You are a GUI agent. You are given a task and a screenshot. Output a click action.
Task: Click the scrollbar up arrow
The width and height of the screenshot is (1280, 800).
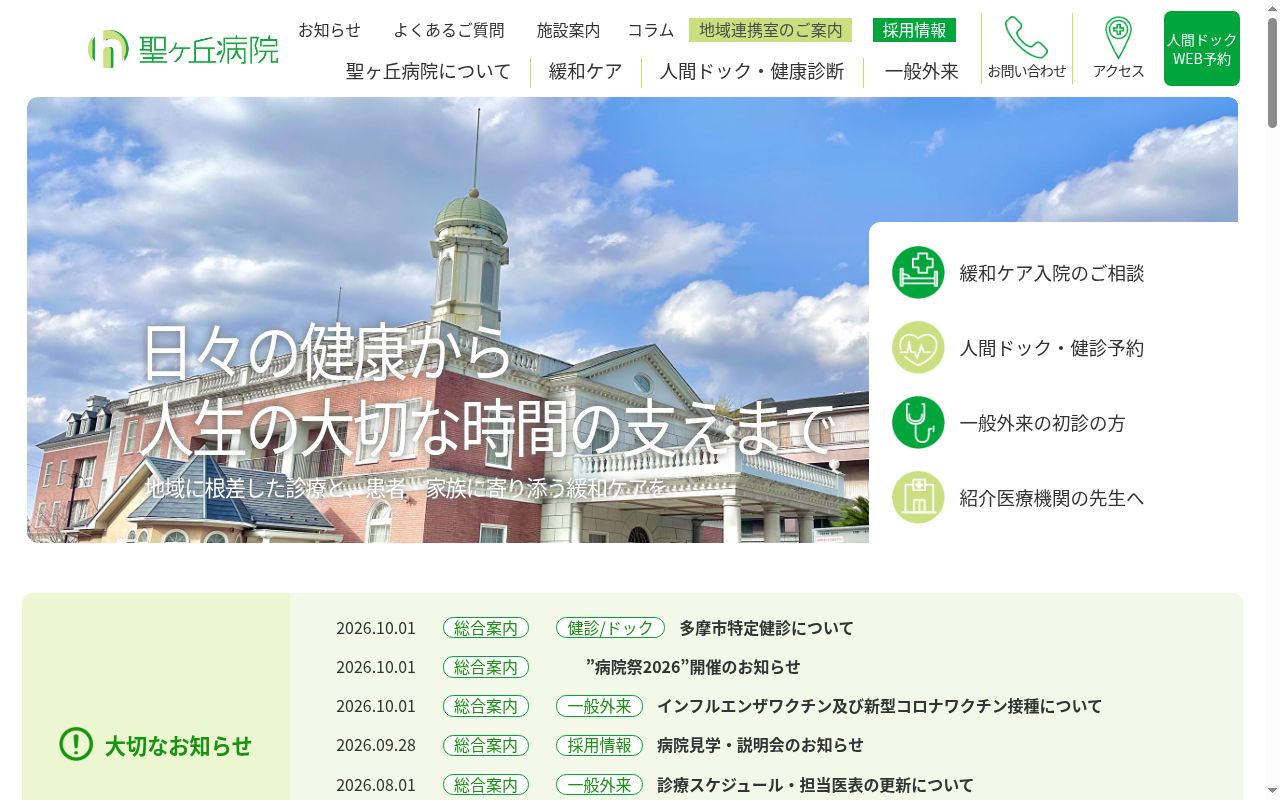[x=1272, y=8]
